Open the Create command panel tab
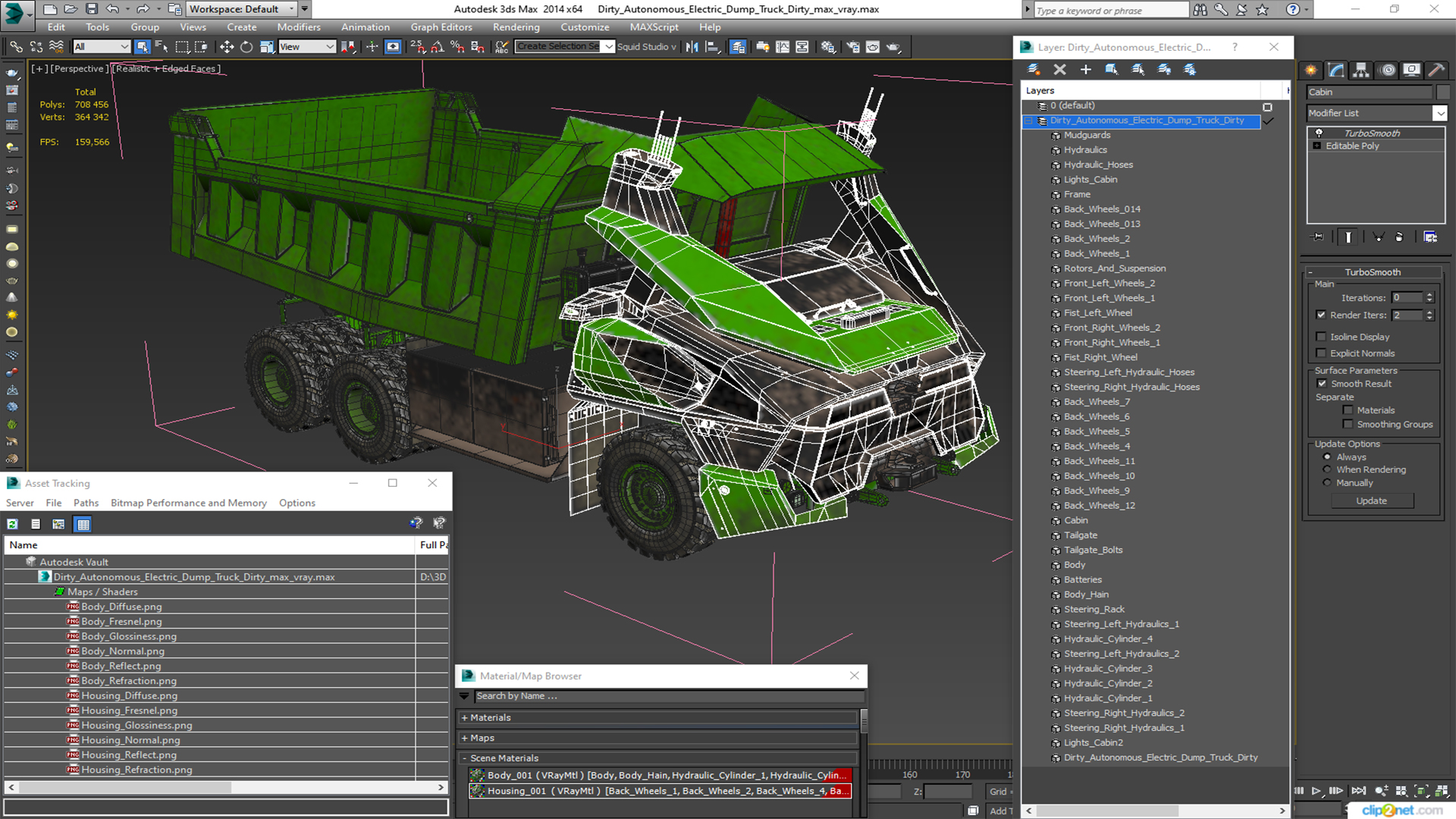 [1311, 71]
